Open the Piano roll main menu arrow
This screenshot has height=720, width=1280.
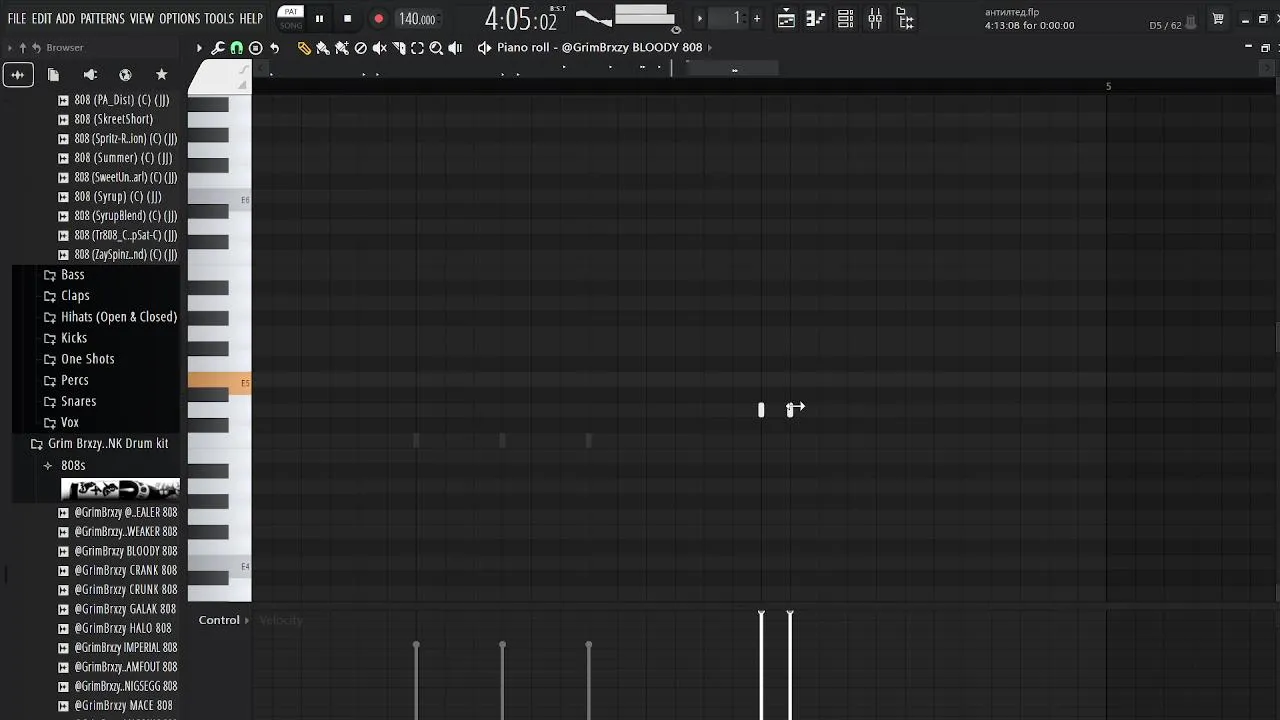(x=199, y=48)
